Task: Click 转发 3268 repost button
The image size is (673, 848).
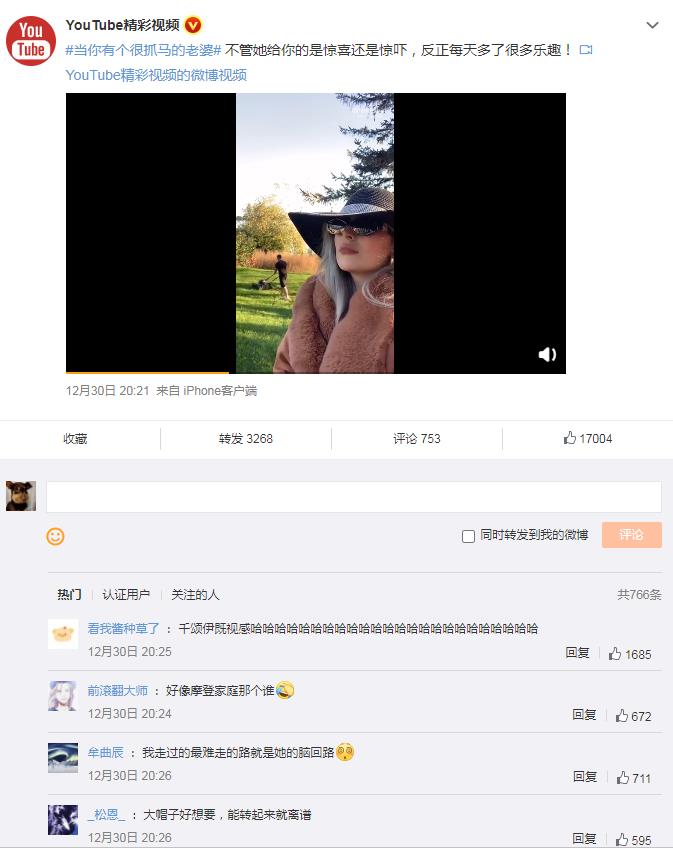Action: [246, 439]
